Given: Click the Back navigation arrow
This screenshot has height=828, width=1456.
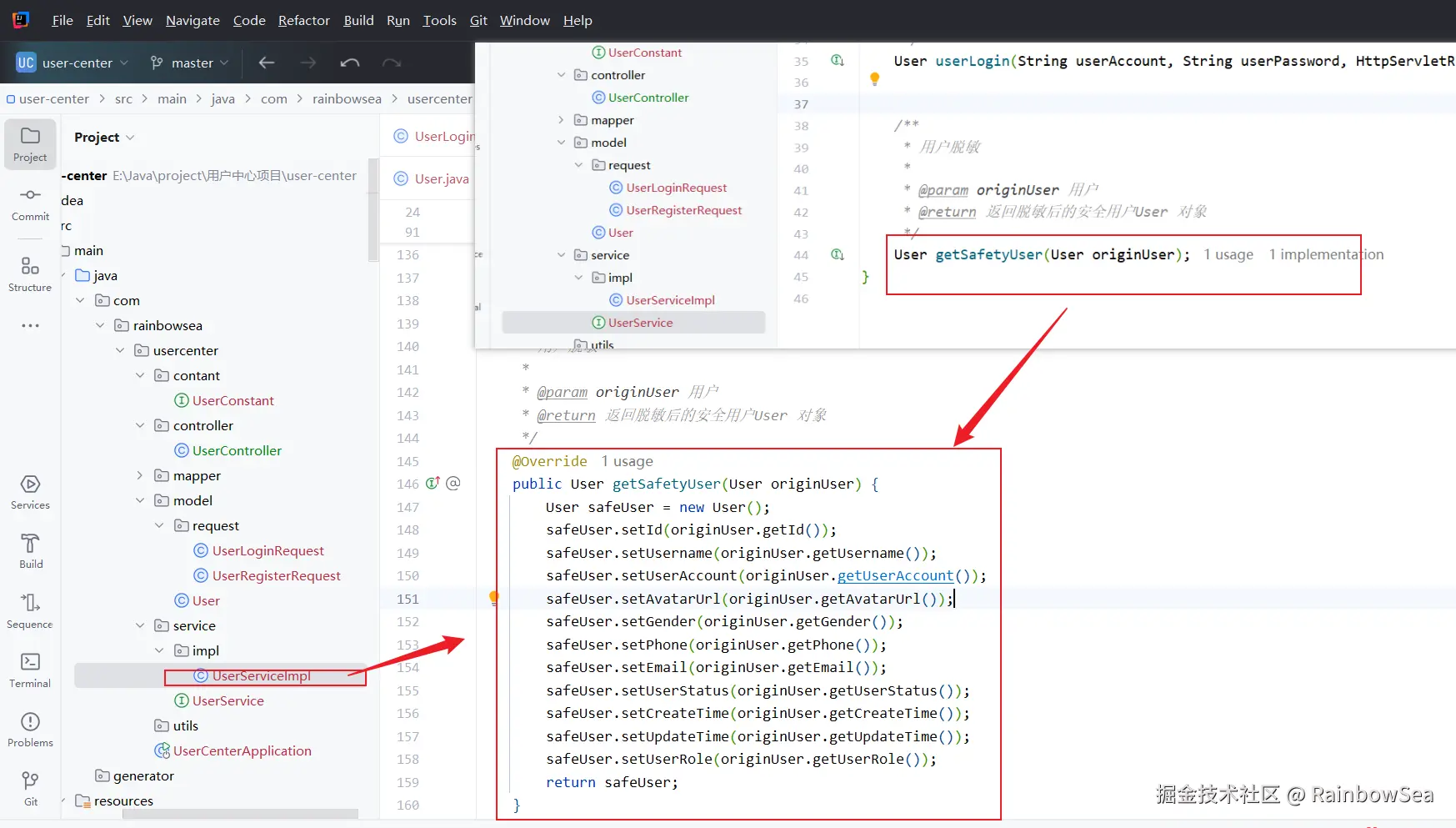Looking at the screenshot, I should pyautogui.click(x=267, y=63).
